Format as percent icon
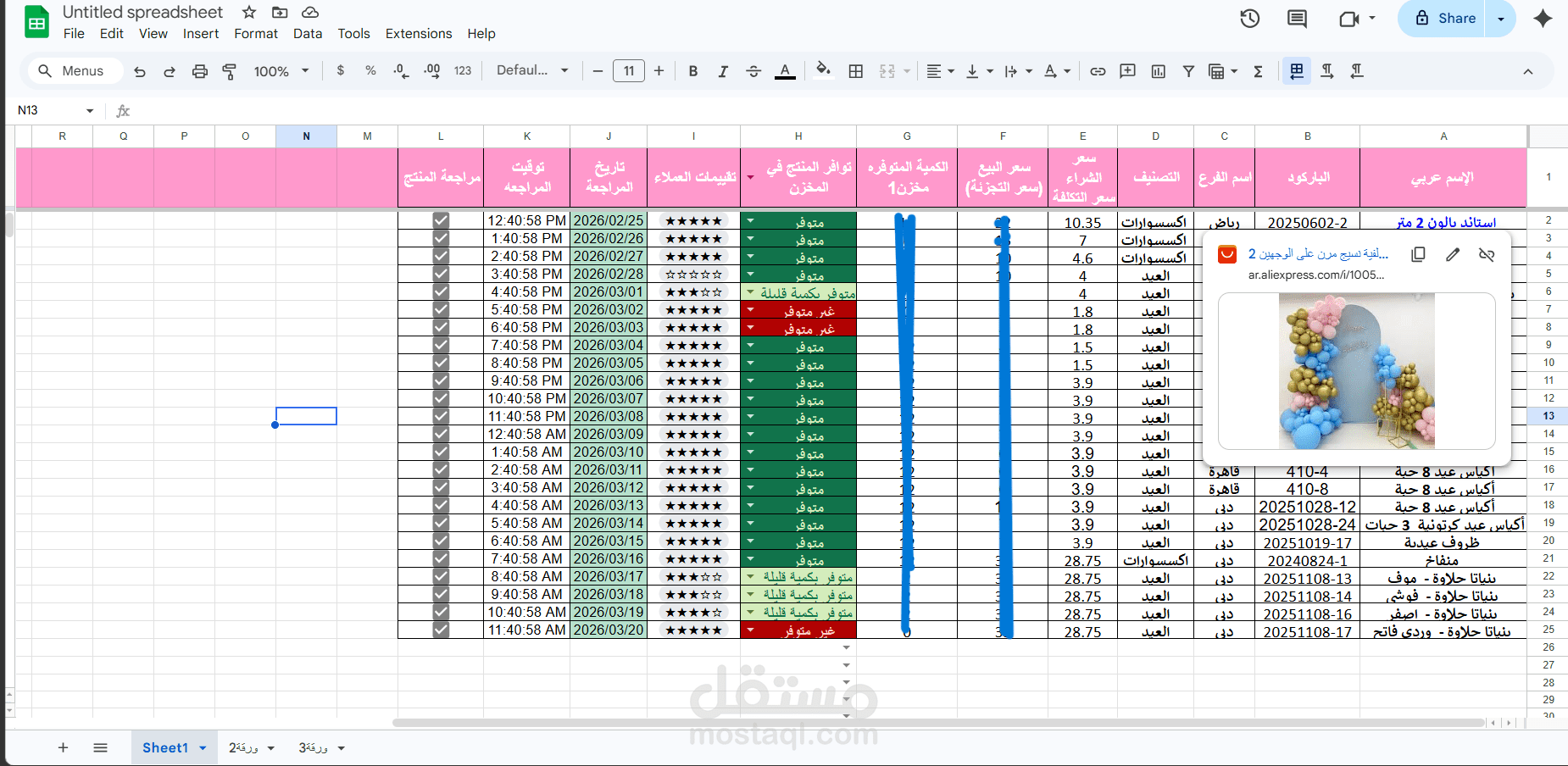The height and width of the screenshot is (766, 1568). point(370,70)
